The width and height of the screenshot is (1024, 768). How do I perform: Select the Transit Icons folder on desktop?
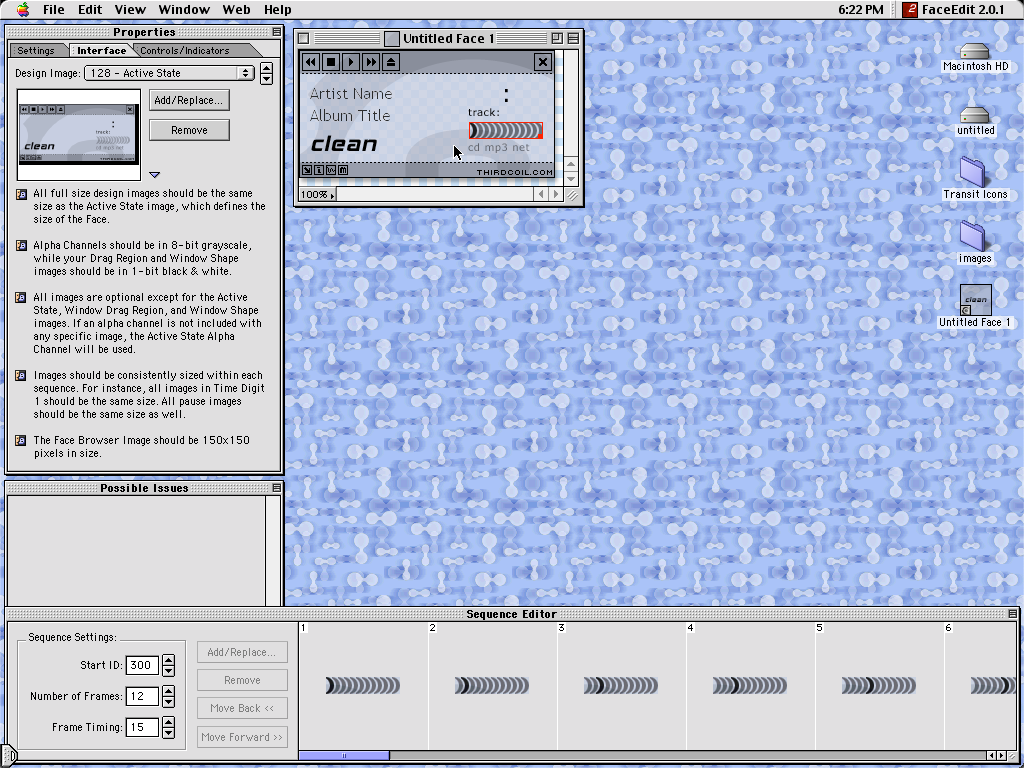[x=974, y=172]
